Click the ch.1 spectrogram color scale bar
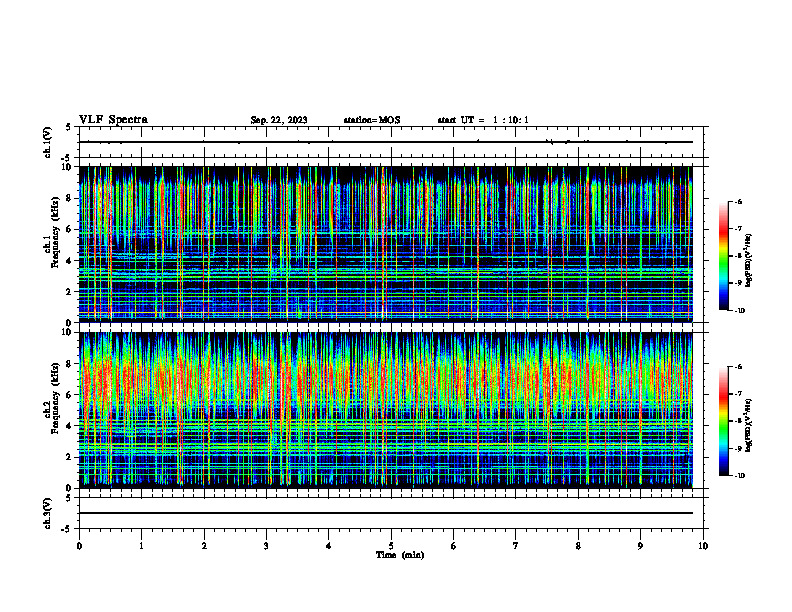The image size is (792, 612). point(724,256)
